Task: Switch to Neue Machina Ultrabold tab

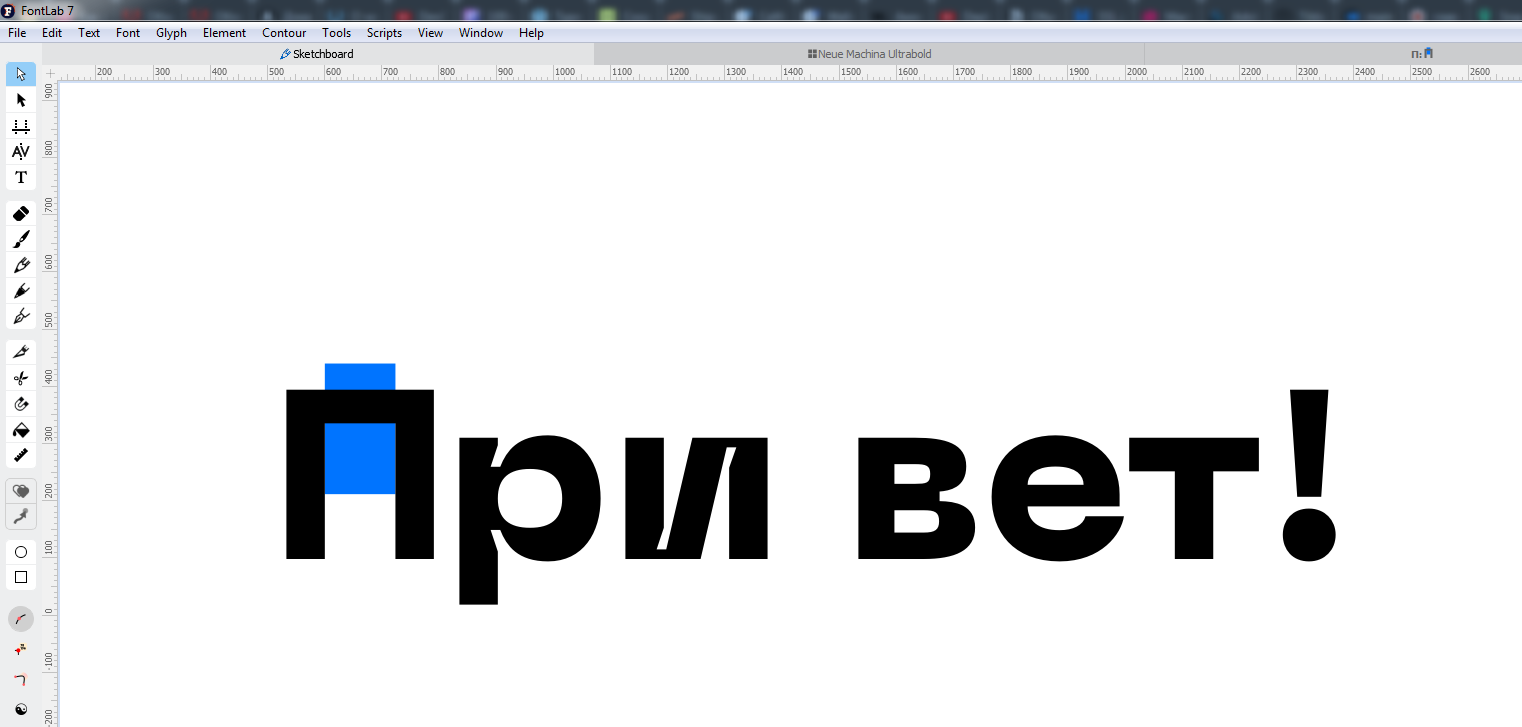Action: (x=869, y=54)
